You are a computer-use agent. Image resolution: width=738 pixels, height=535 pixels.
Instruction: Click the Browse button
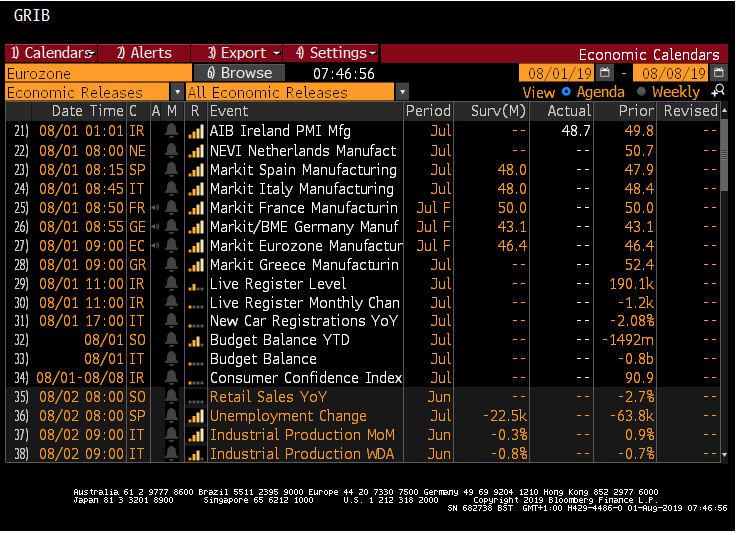pos(239,73)
